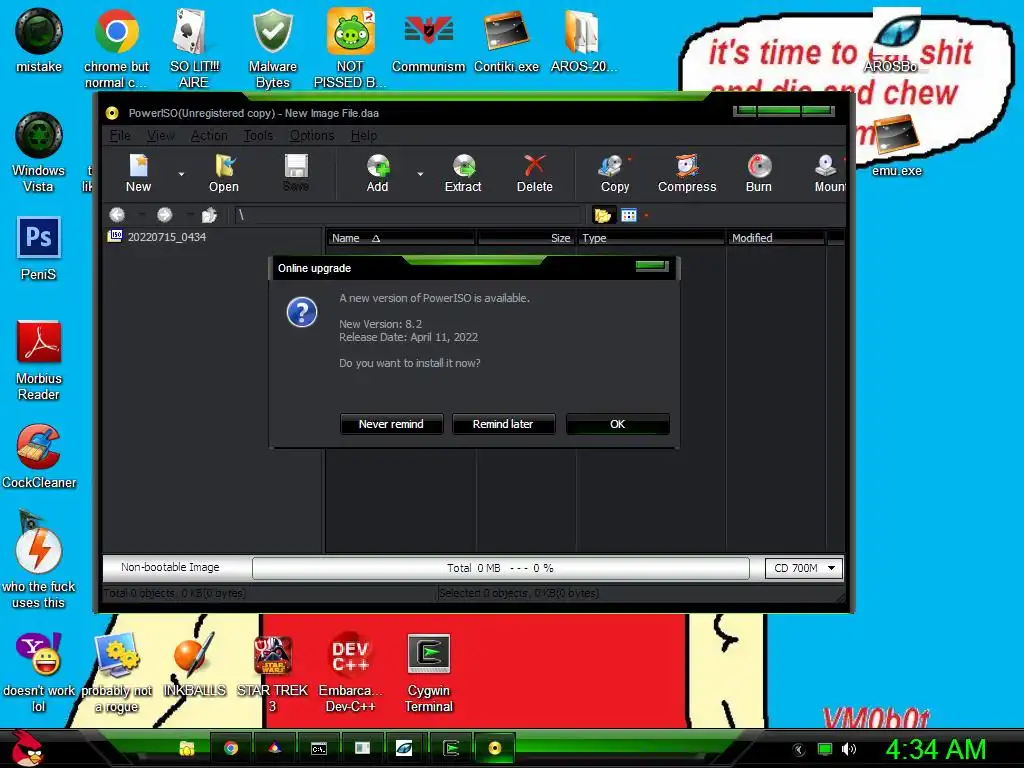This screenshot has height=768, width=1024.
Task: Toggle the folders pane icon
Action: point(602,215)
